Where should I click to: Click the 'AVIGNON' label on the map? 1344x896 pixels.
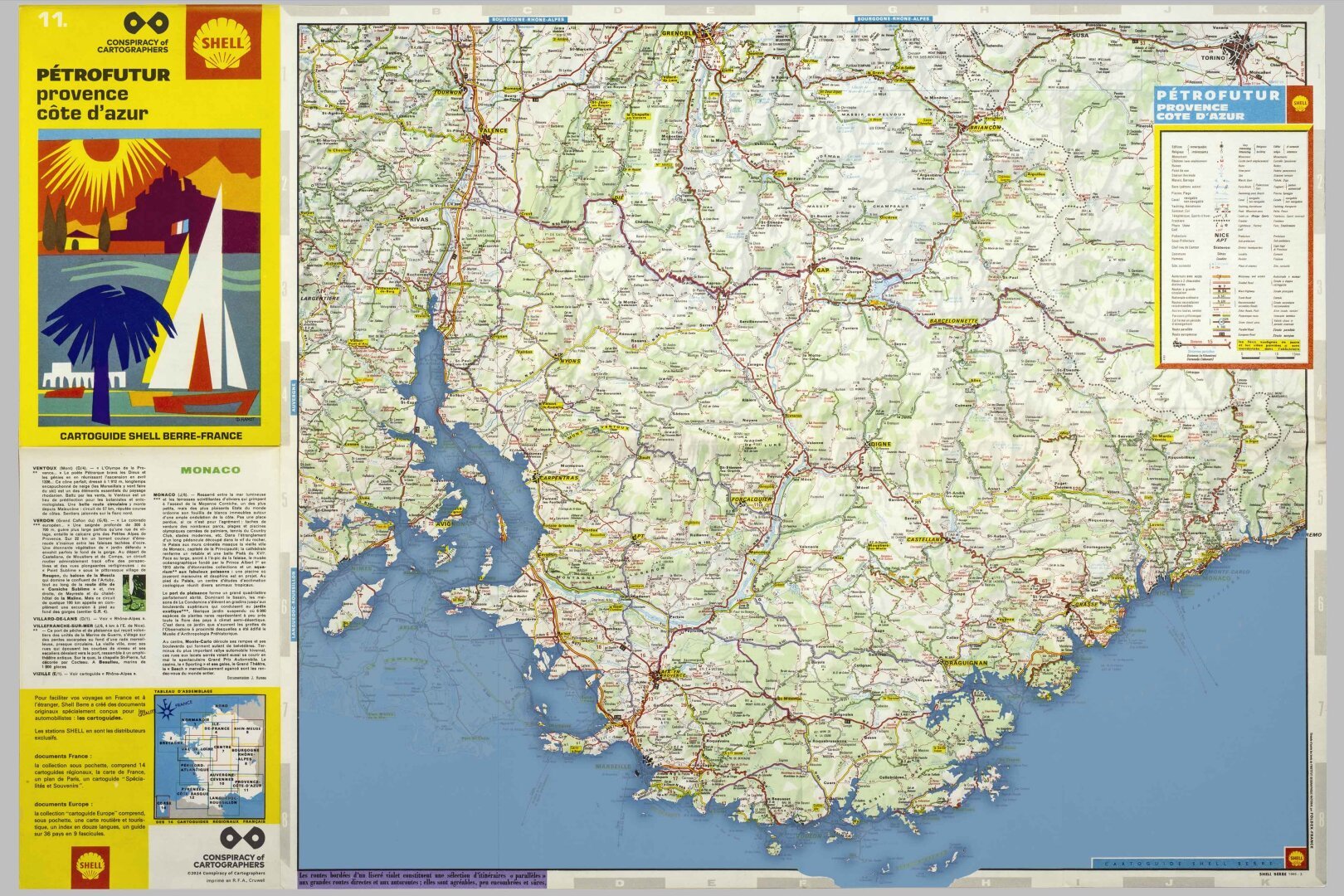(x=453, y=523)
